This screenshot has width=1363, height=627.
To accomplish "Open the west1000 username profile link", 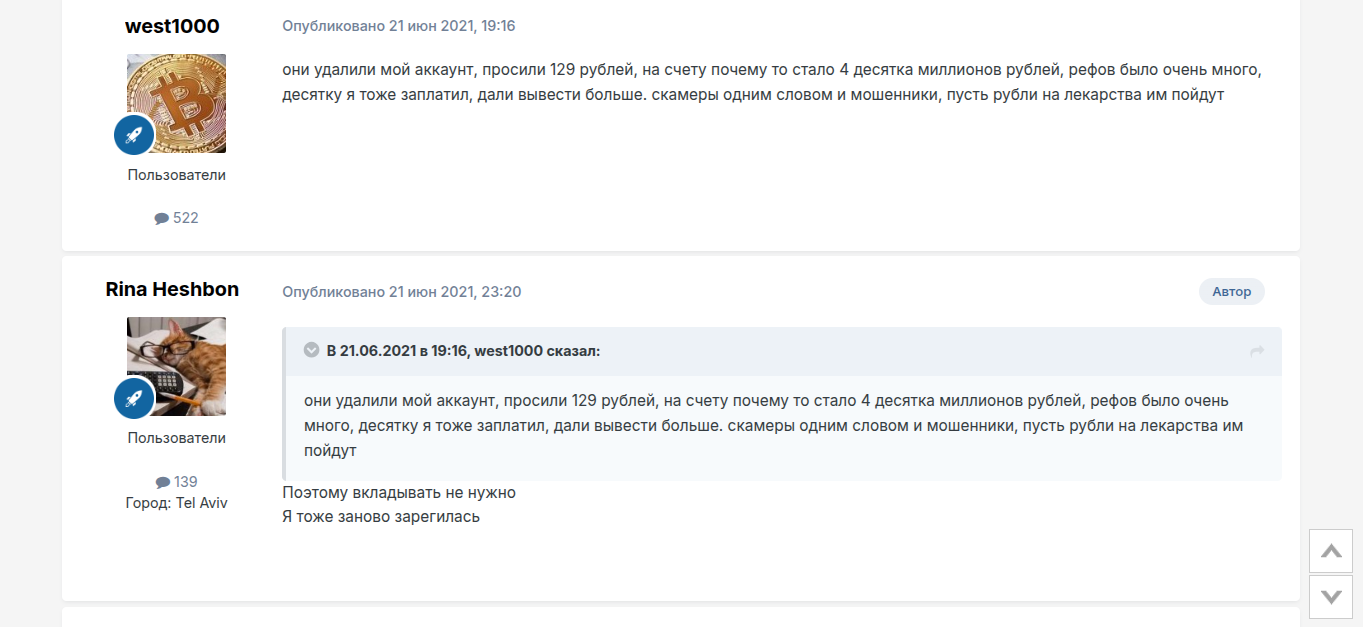I will 172,26.
